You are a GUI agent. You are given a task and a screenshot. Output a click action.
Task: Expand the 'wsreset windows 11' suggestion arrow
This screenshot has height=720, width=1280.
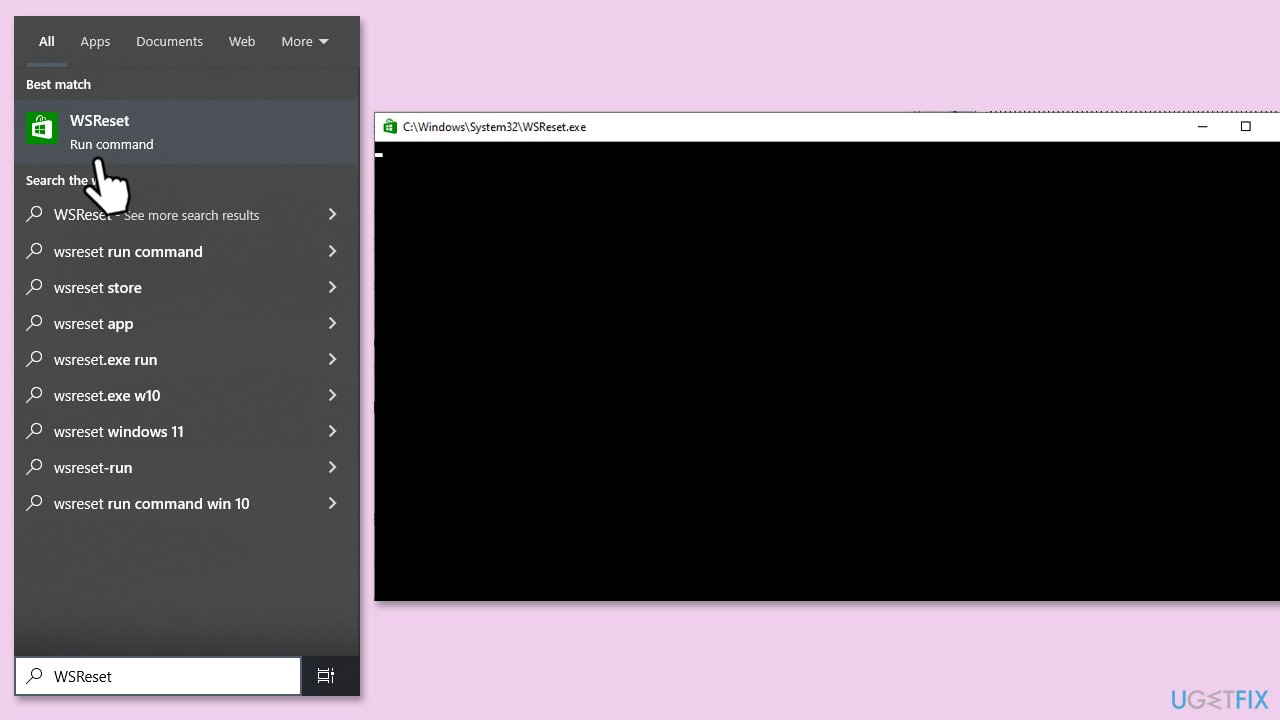tap(332, 431)
